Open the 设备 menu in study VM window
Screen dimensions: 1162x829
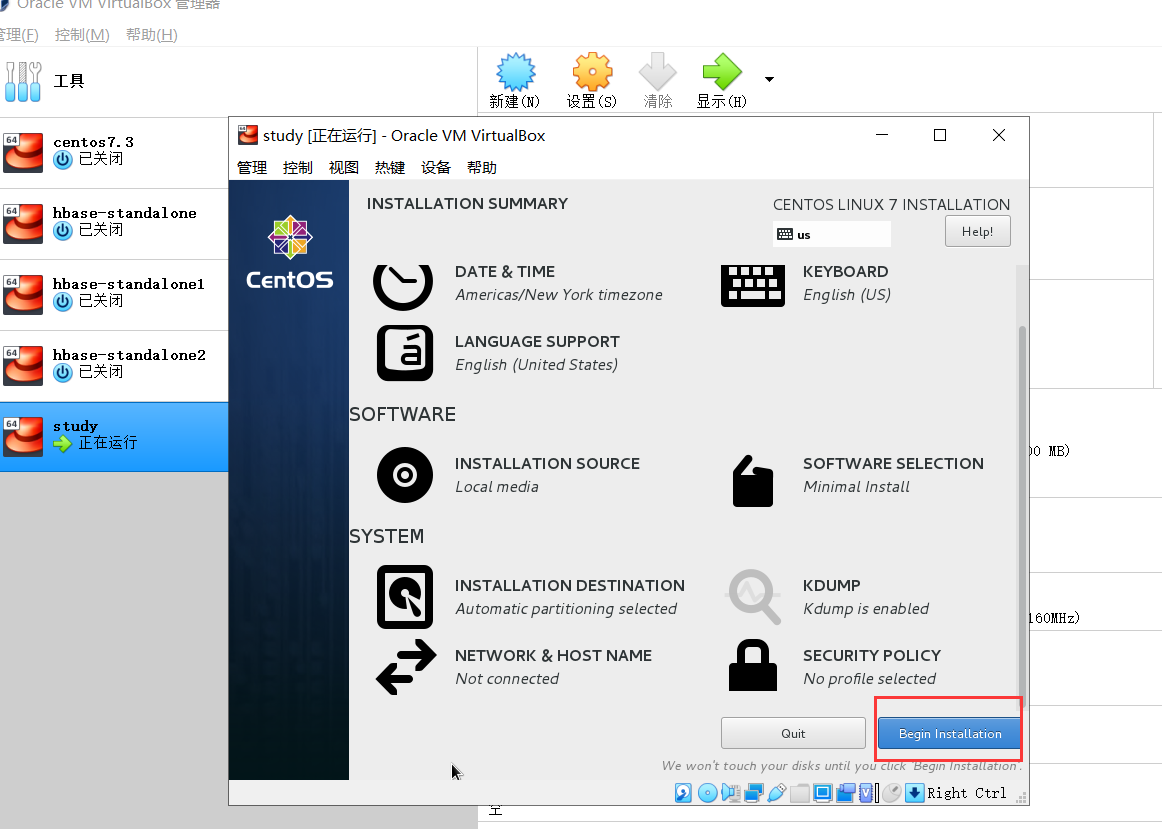(436, 167)
